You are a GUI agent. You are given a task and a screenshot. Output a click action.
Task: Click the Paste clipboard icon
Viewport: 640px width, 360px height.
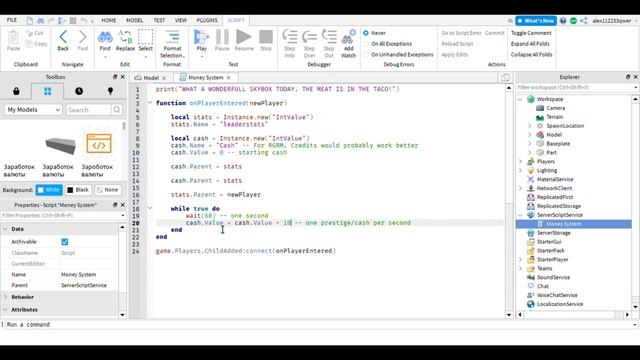13,38
